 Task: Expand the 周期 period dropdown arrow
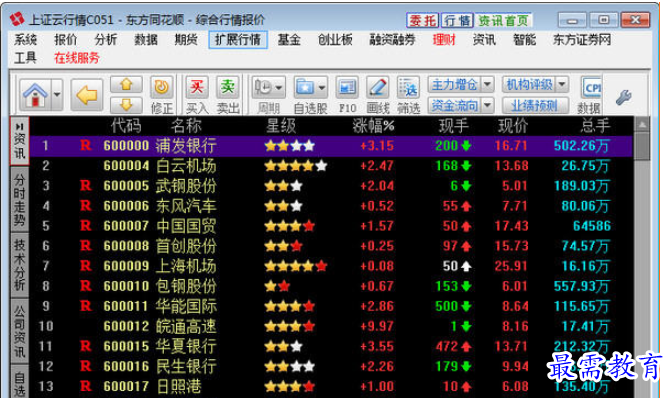tap(279, 88)
